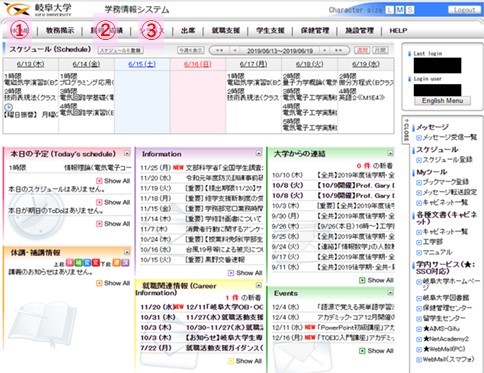Go to previous day with single-left arrow
Screen dimensions: 484x373
[x=235, y=50]
